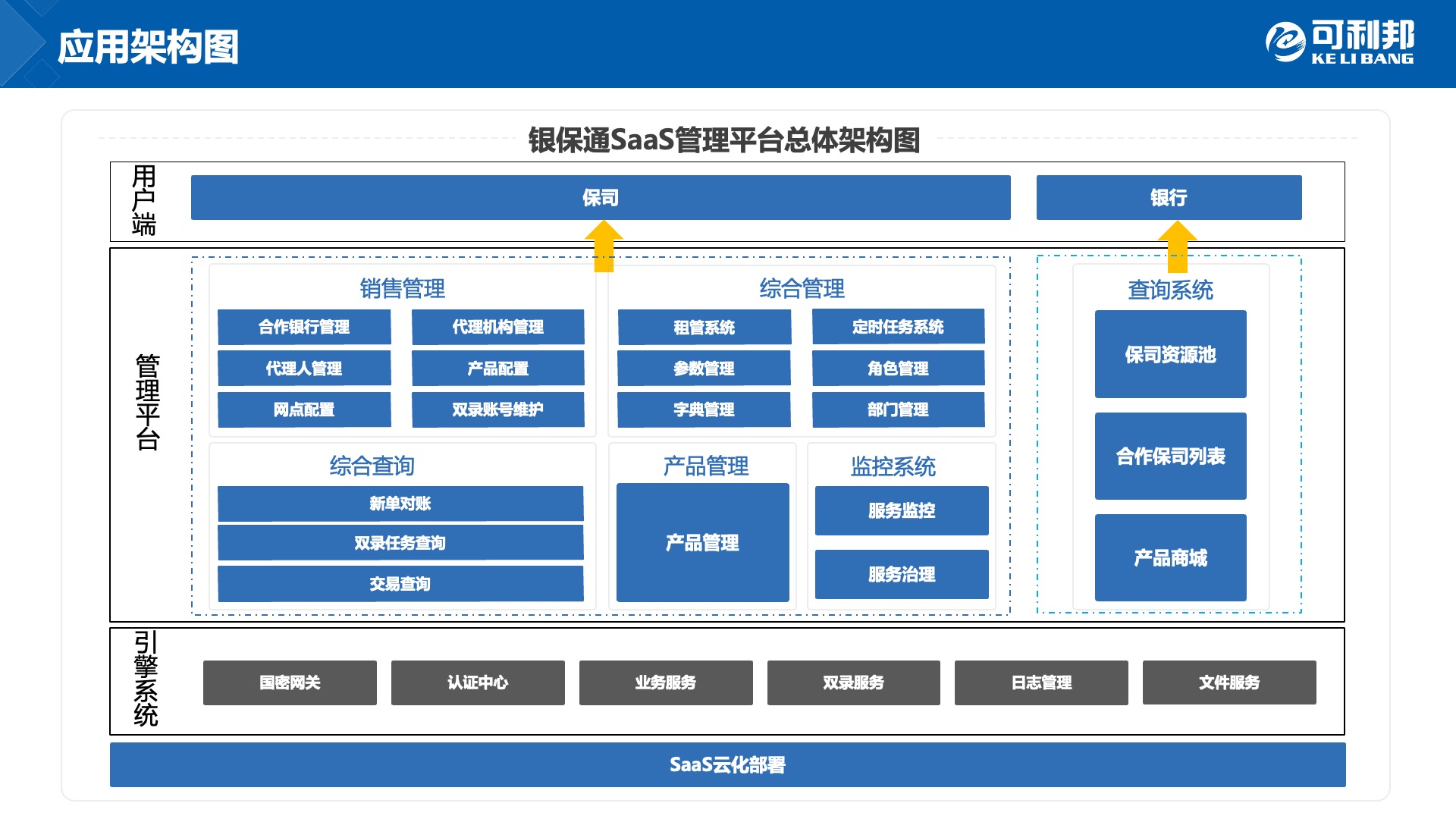Screen dimensions: 1456x819
Task: Click the 新单对账 bar
Action: pyautogui.click(x=400, y=504)
